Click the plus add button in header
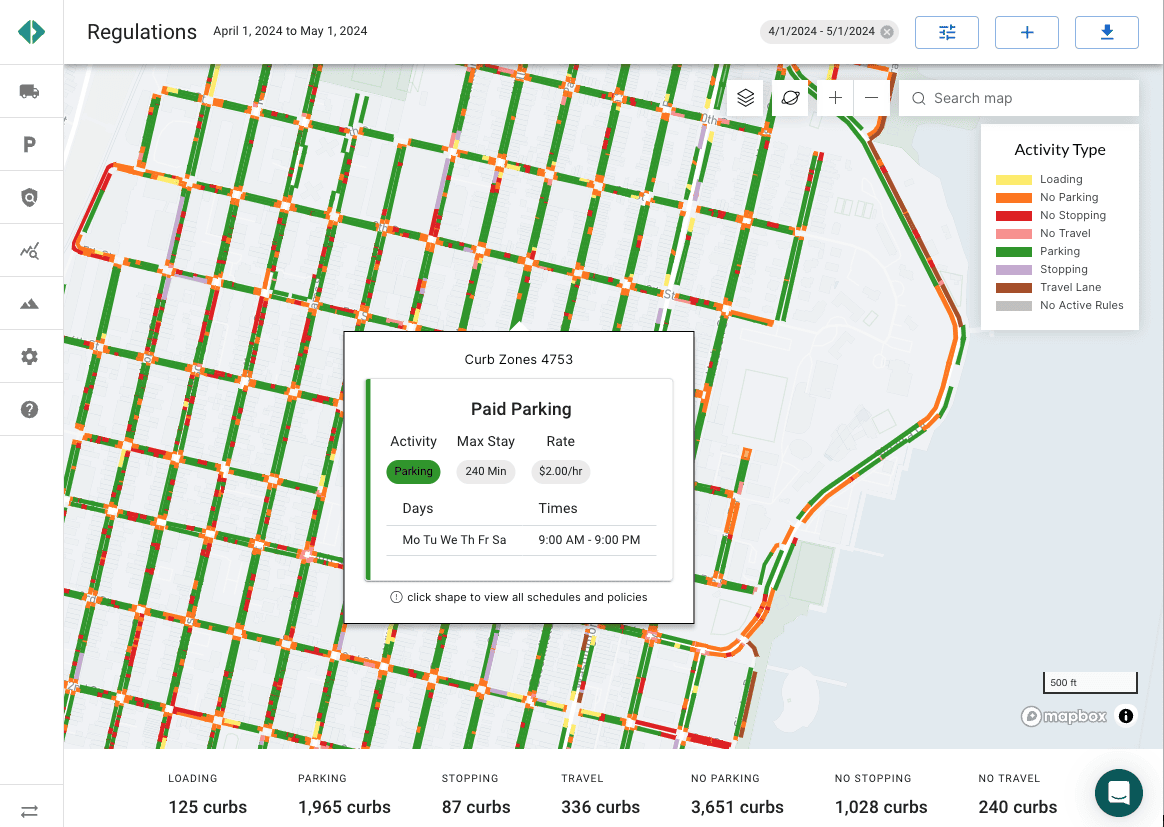The width and height of the screenshot is (1164, 827). point(1027,33)
